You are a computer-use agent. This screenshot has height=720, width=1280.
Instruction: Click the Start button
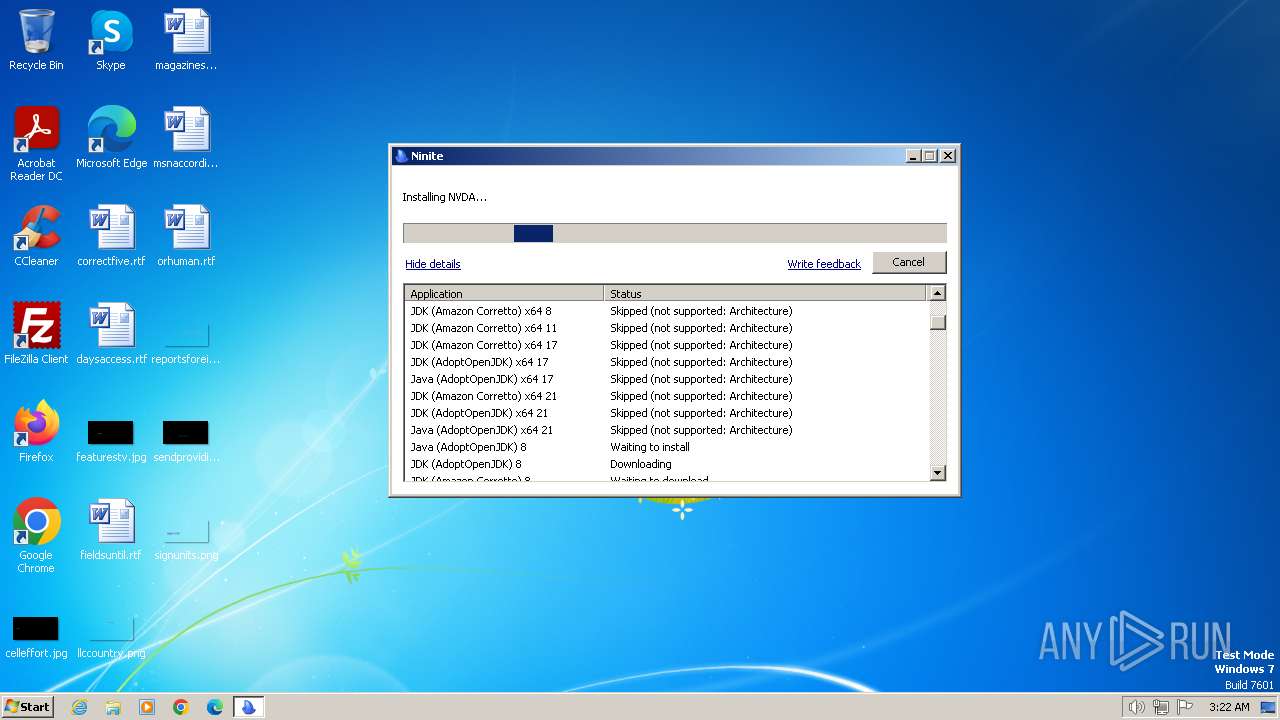tap(28, 707)
